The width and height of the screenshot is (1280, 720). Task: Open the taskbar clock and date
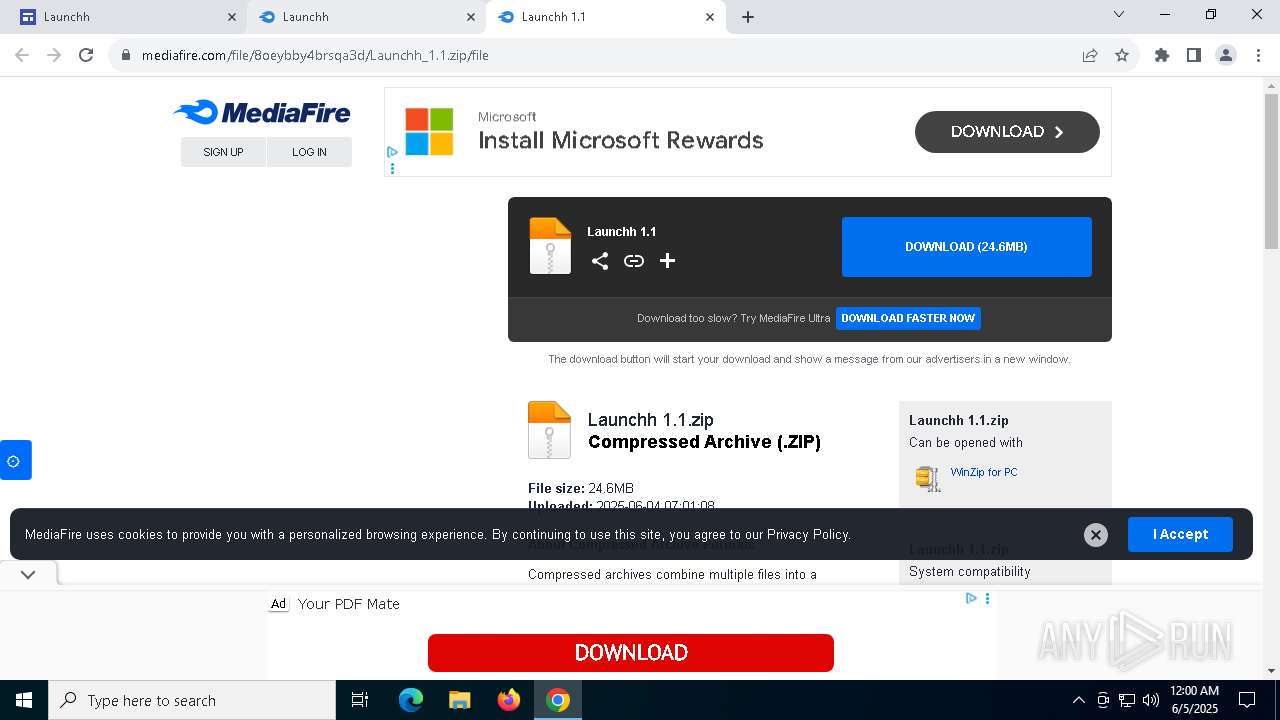(x=1194, y=700)
